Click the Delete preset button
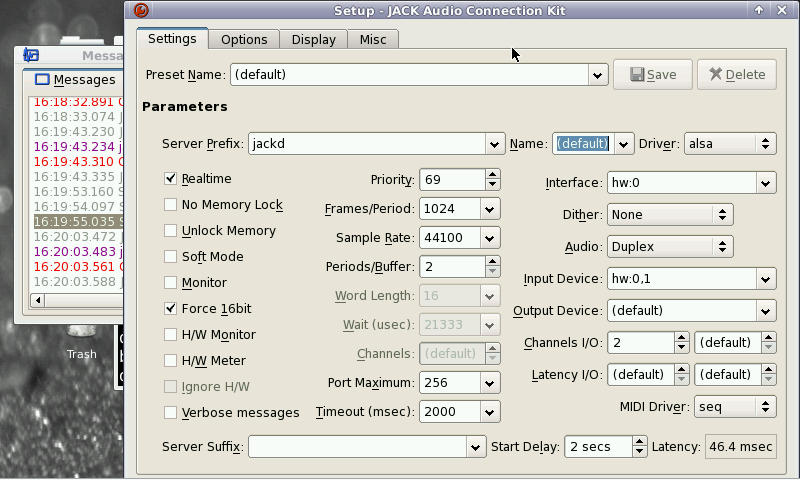 pos(736,74)
